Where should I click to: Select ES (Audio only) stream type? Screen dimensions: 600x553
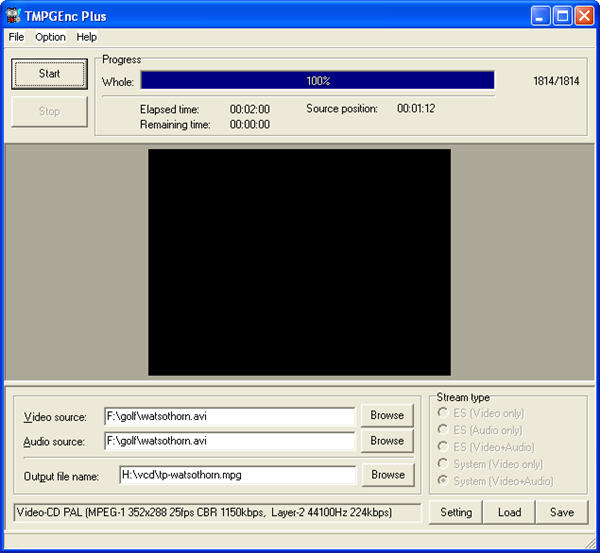pyautogui.click(x=480, y=430)
